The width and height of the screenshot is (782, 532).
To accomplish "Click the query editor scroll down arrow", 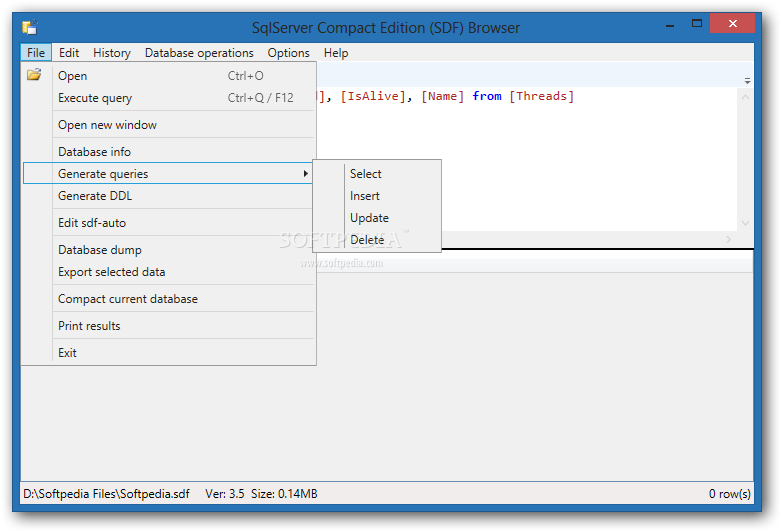I will [x=746, y=223].
